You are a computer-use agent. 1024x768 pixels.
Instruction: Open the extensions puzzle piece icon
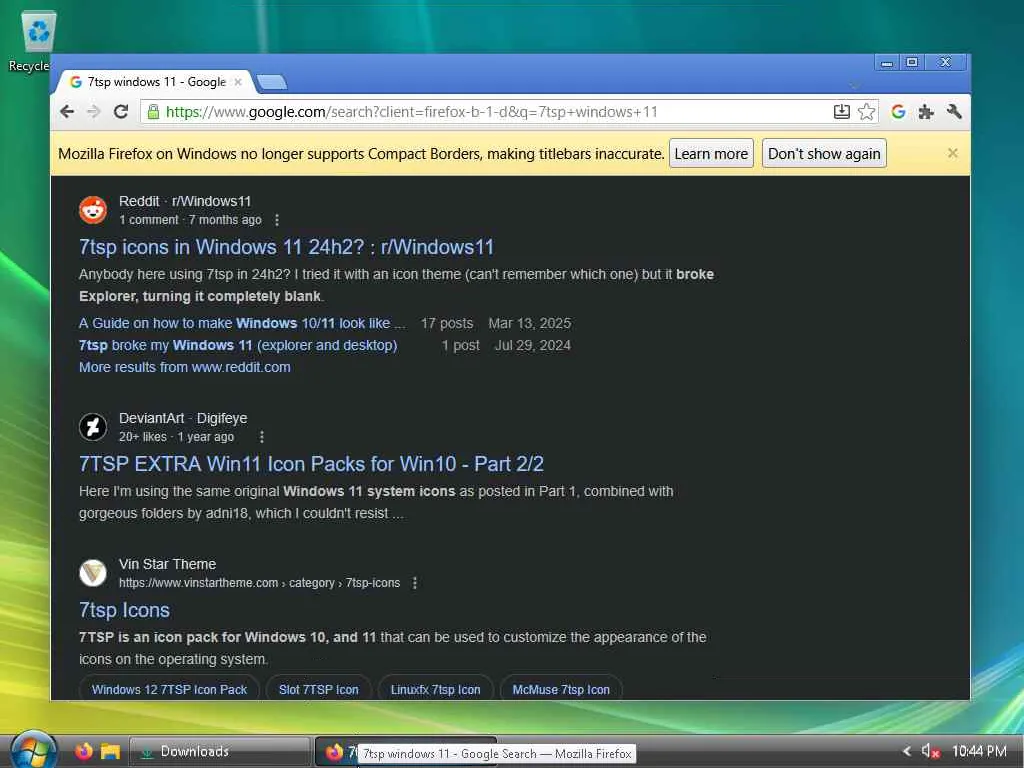pyautogui.click(x=925, y=112)
